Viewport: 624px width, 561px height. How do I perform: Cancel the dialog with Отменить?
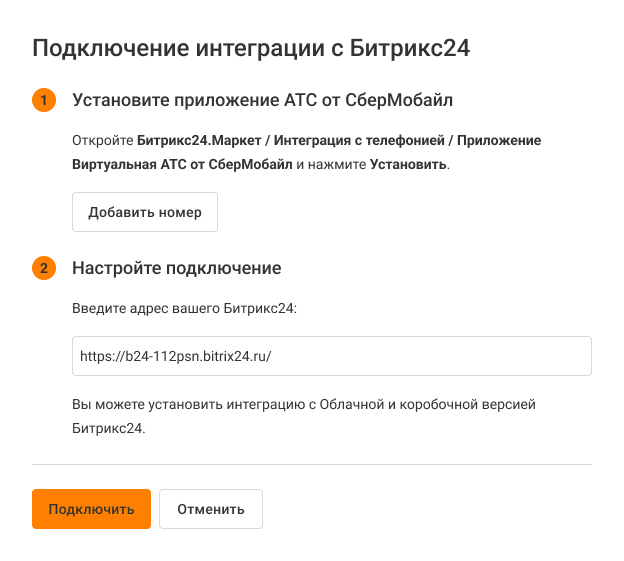pyautogui.click(x=210, y=509)
